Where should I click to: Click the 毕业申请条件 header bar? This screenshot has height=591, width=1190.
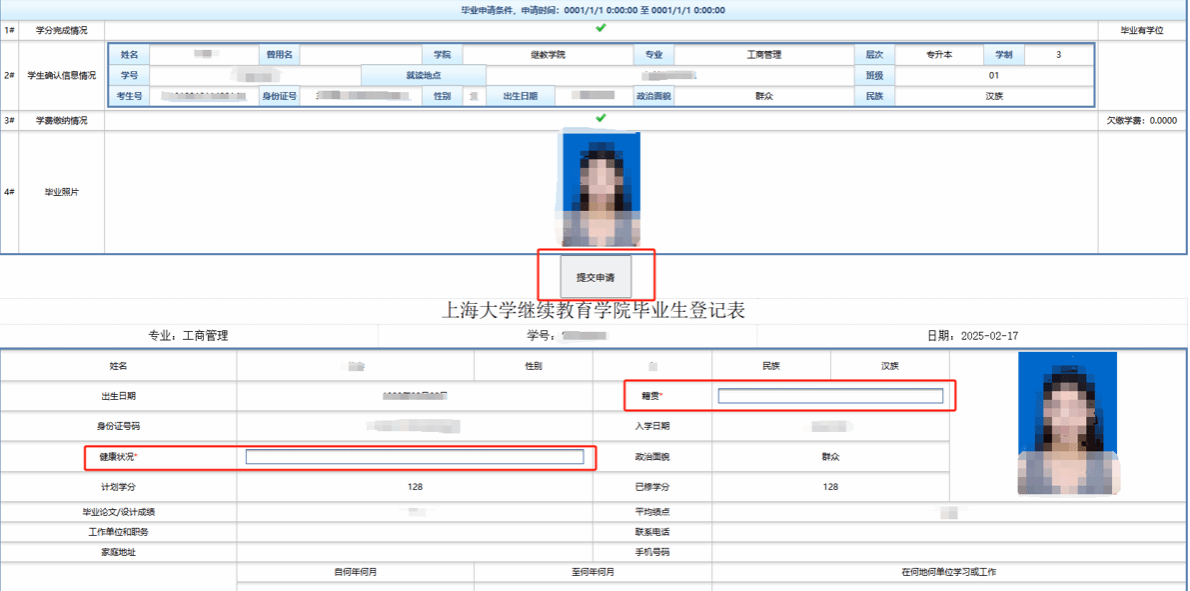[x=594, y=10]
